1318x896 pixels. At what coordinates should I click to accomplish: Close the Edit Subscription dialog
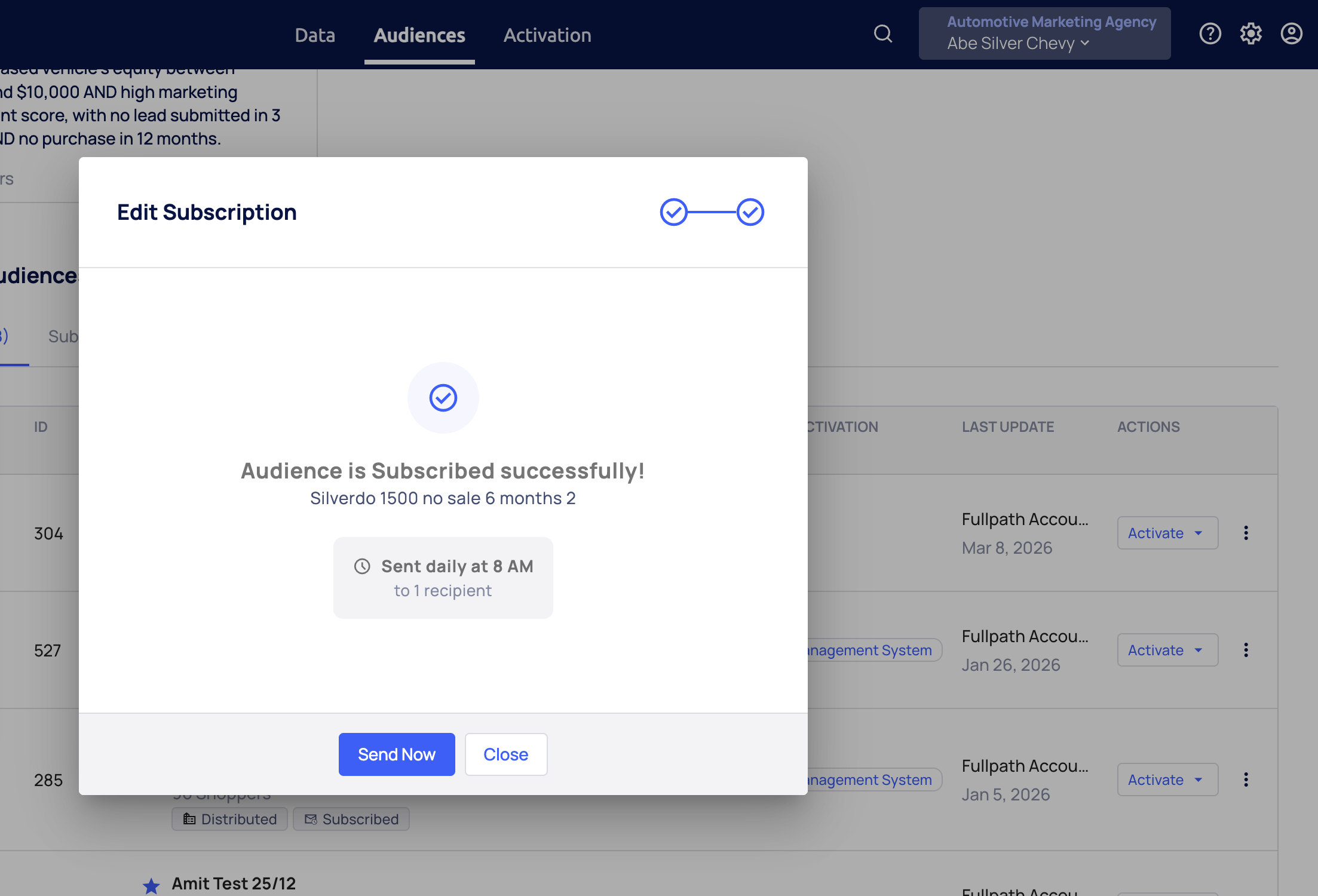506,754
